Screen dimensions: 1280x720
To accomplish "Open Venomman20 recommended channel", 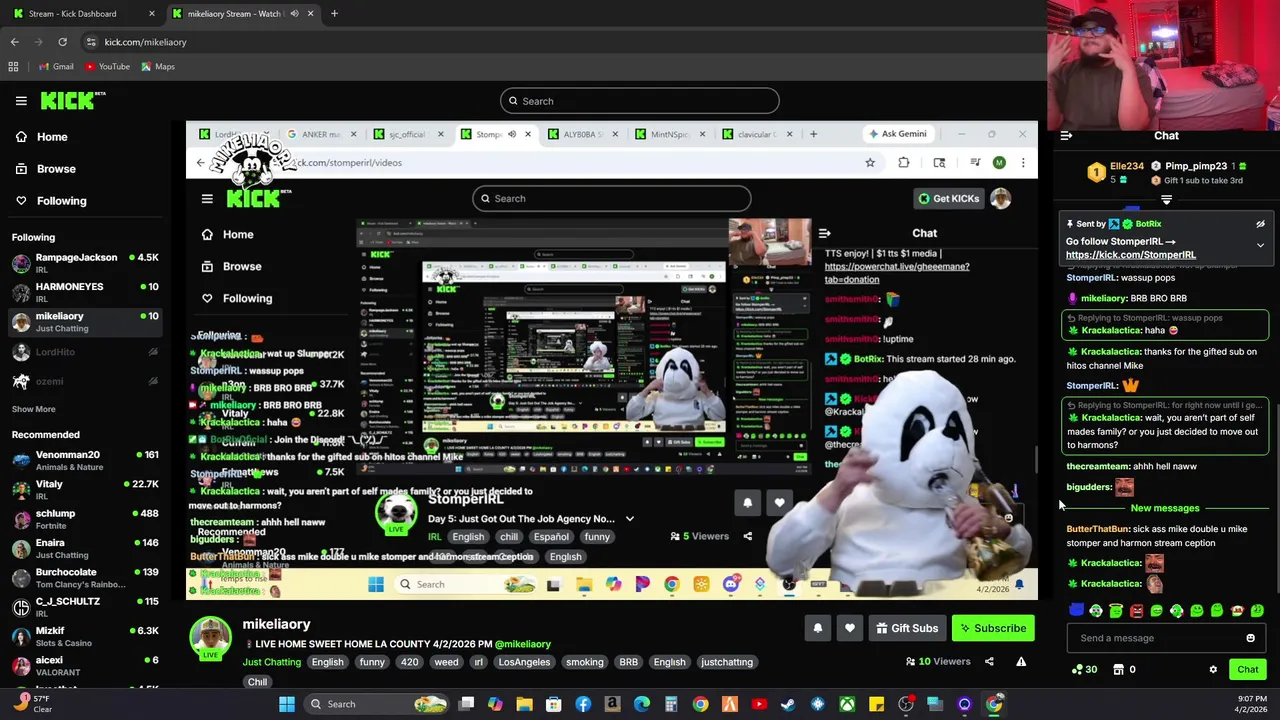I will point(85,460).
